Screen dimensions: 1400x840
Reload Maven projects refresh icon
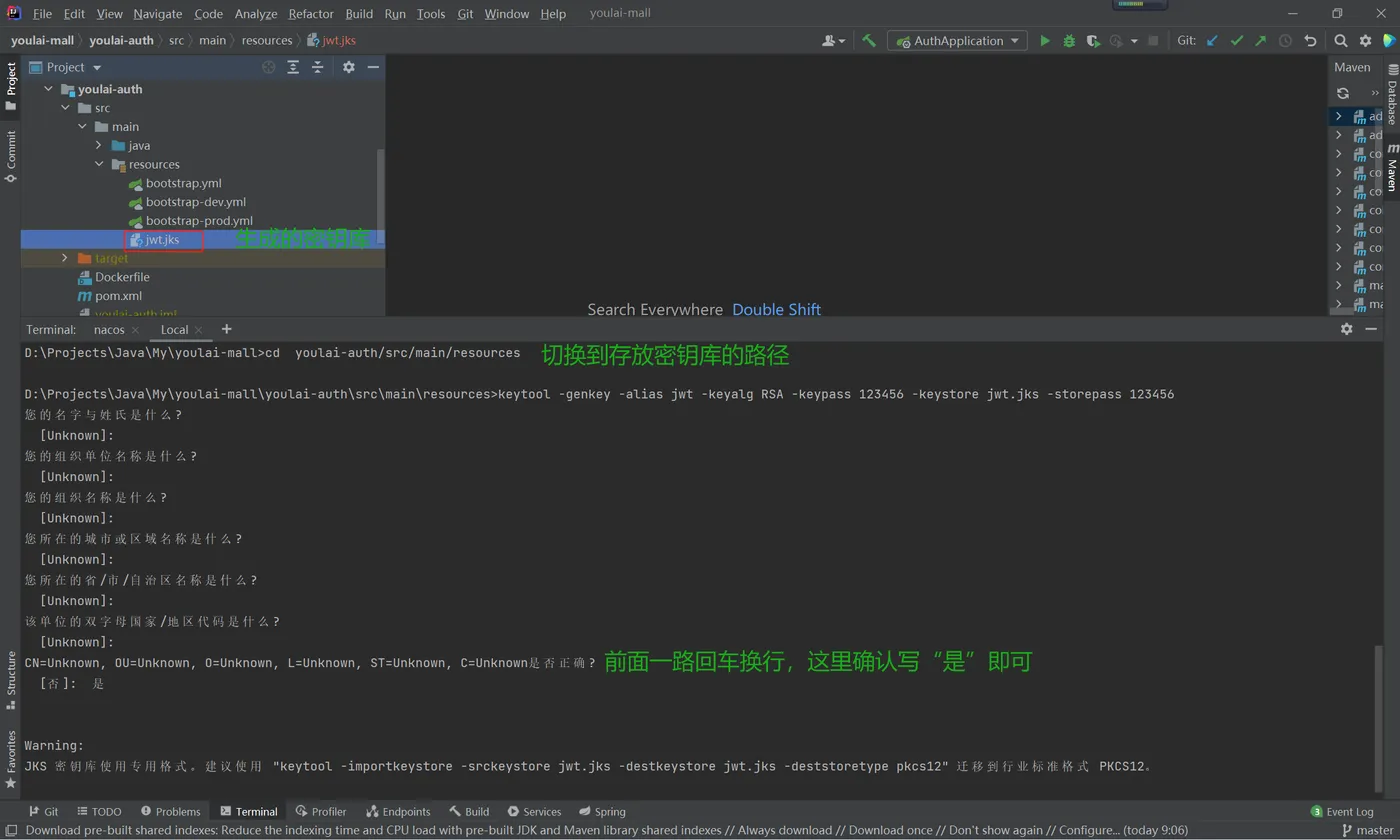click(1343, 93)
